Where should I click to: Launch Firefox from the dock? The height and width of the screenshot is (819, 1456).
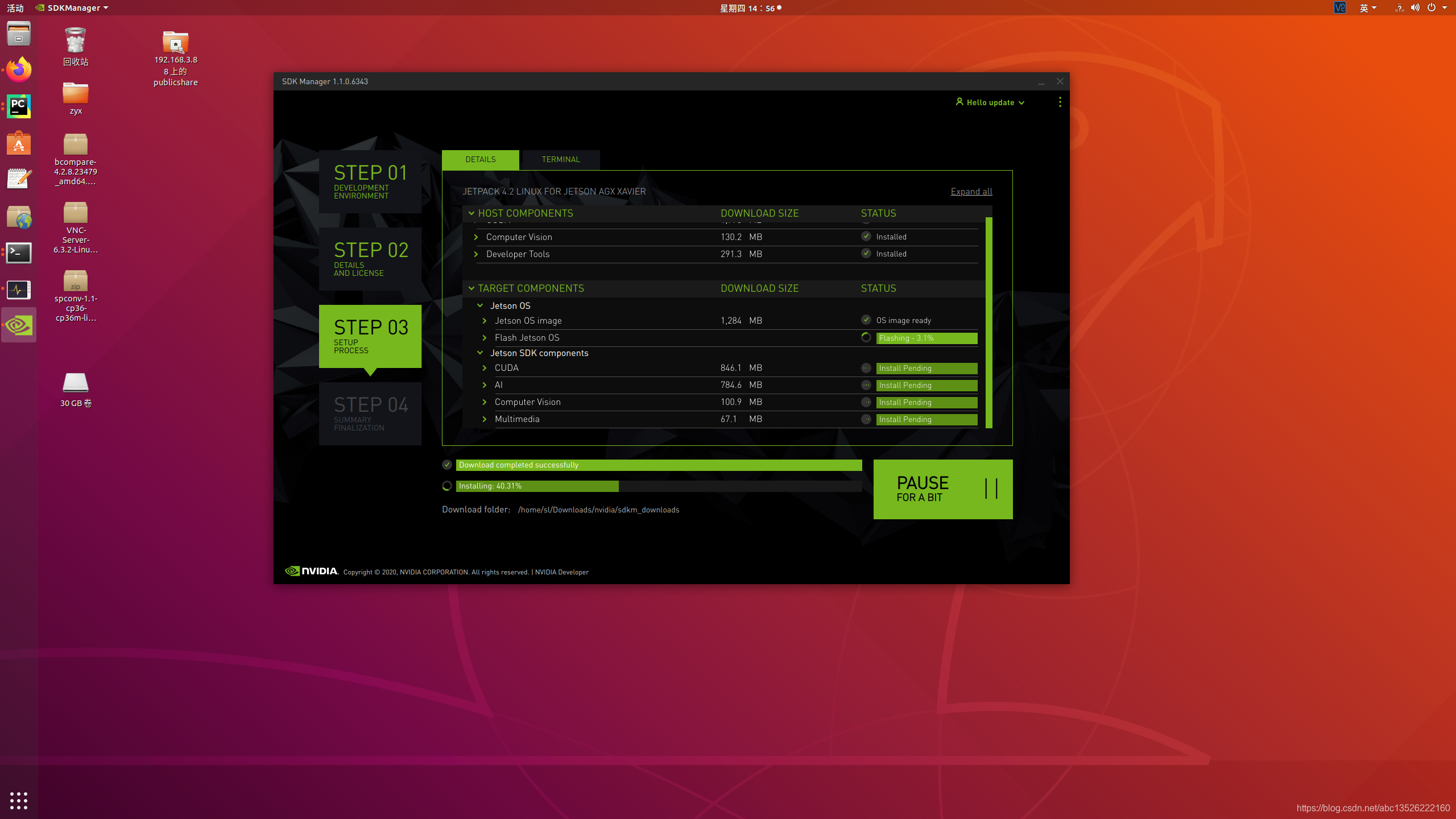click(19, 70)
